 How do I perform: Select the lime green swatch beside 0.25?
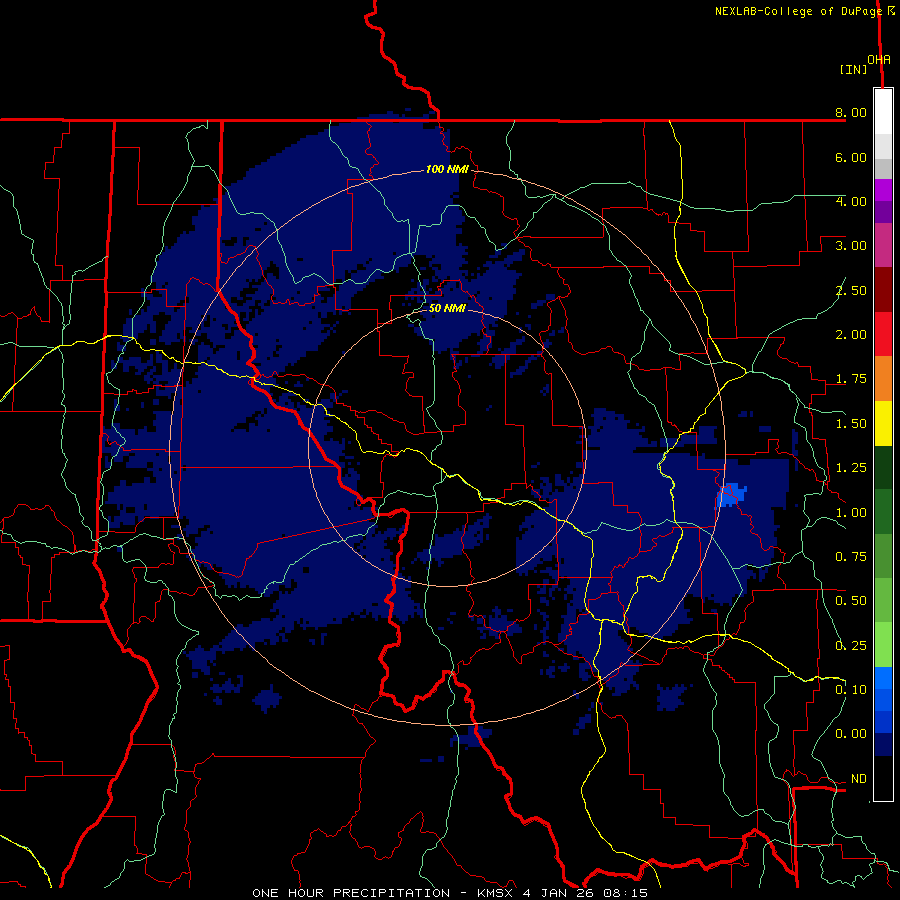click(883, 645)
